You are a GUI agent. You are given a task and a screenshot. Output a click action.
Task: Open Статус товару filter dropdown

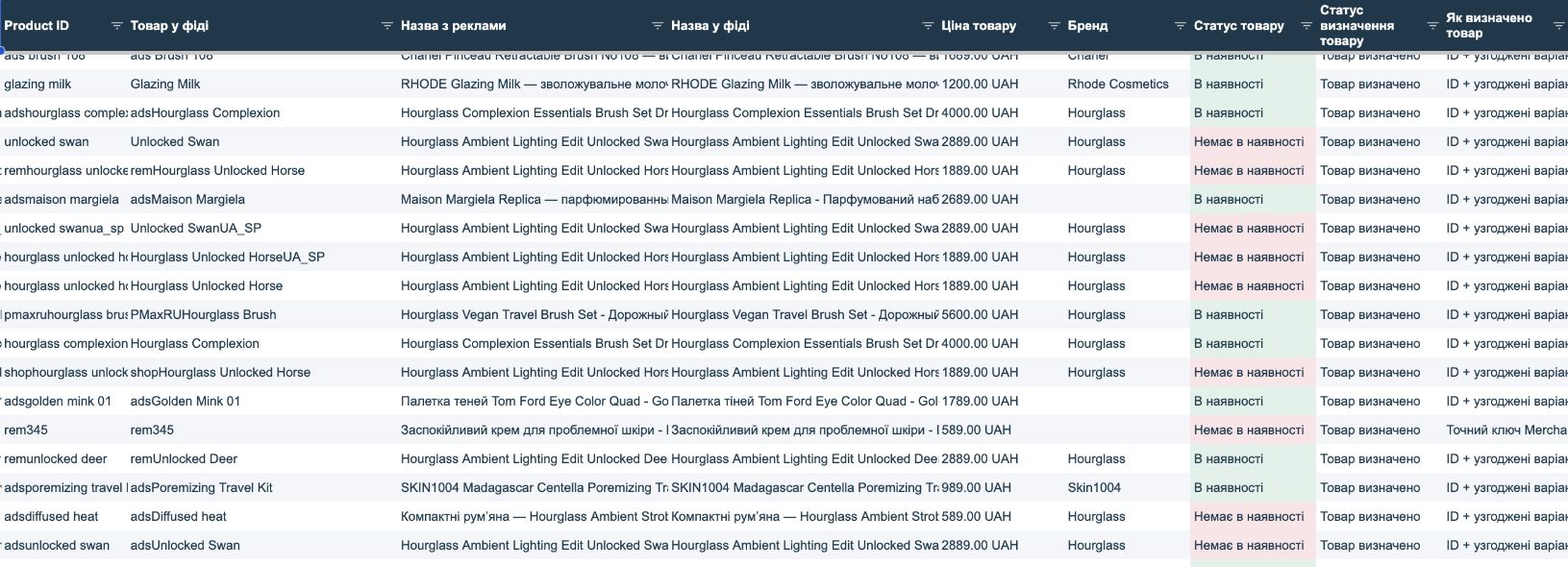[x=1306, y=26]
